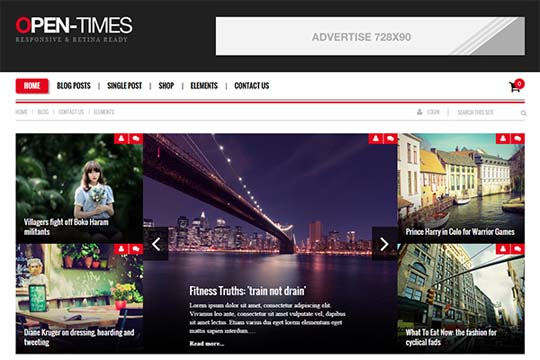Click the search magnifier icon
540x360 pixels.
523,113
